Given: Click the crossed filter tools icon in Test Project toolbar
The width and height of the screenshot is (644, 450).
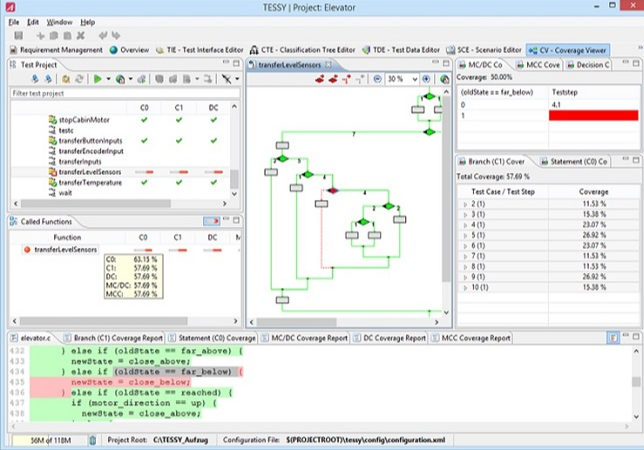Looking at the screenshot, I should click(x=226, y=79).
